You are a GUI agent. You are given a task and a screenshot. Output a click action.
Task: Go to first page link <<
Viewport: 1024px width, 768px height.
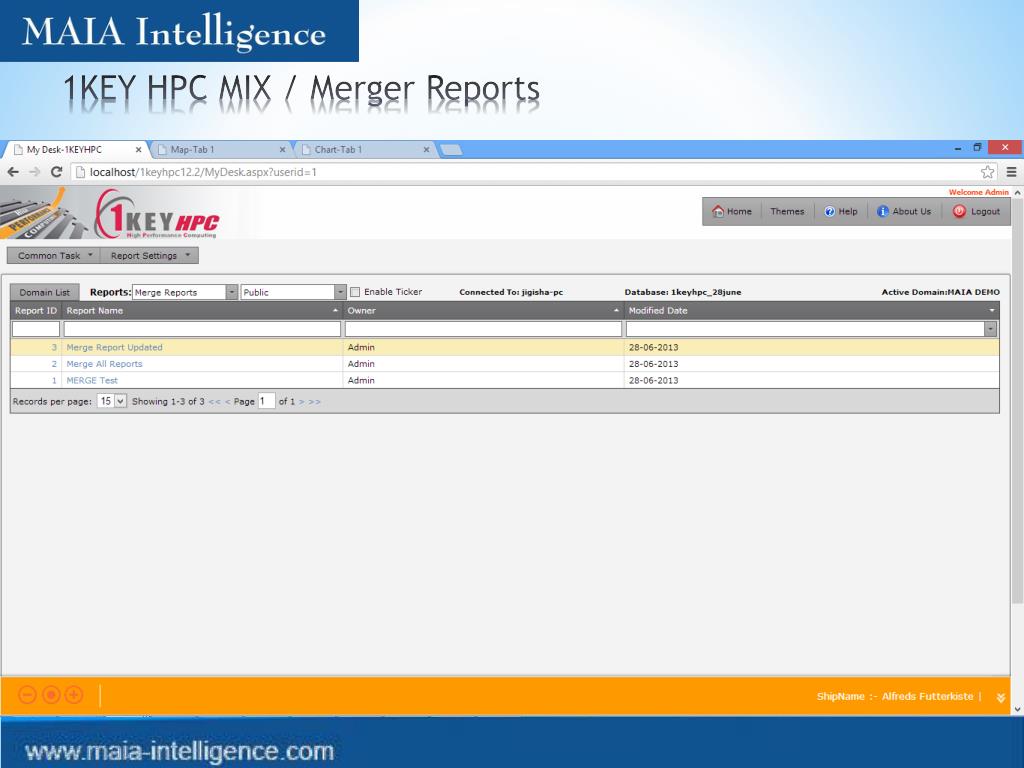pyautogui.click(x=214, y=402)
